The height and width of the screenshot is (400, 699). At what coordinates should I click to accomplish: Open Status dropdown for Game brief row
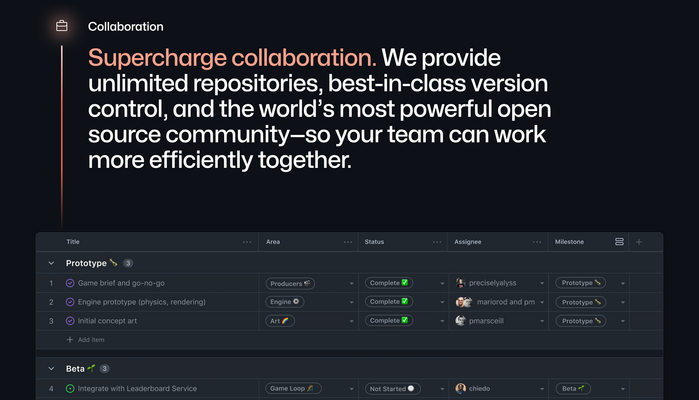tap(442, 283)
